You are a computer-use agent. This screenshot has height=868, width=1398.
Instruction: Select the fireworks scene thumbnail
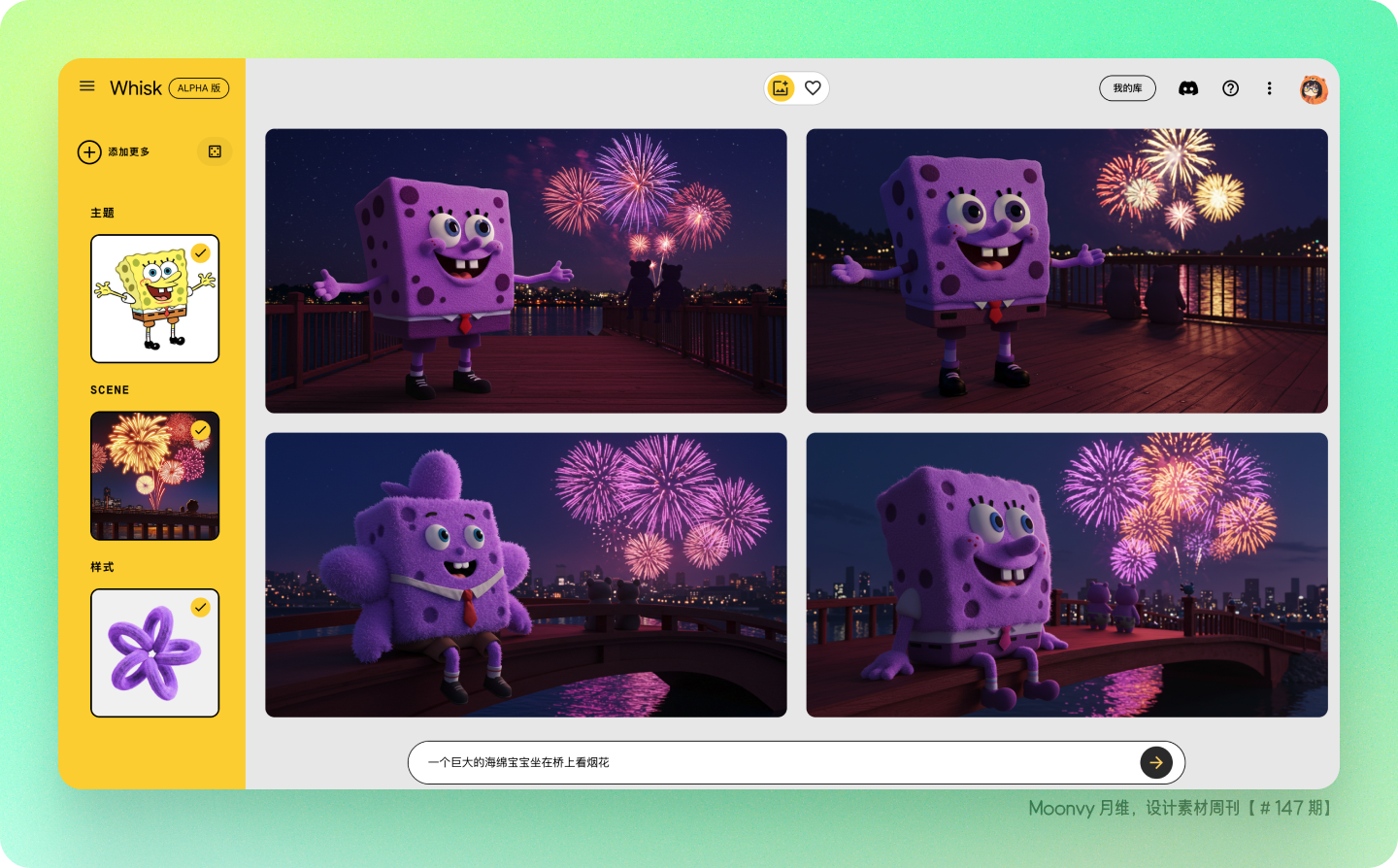click(x=155, y=476)
